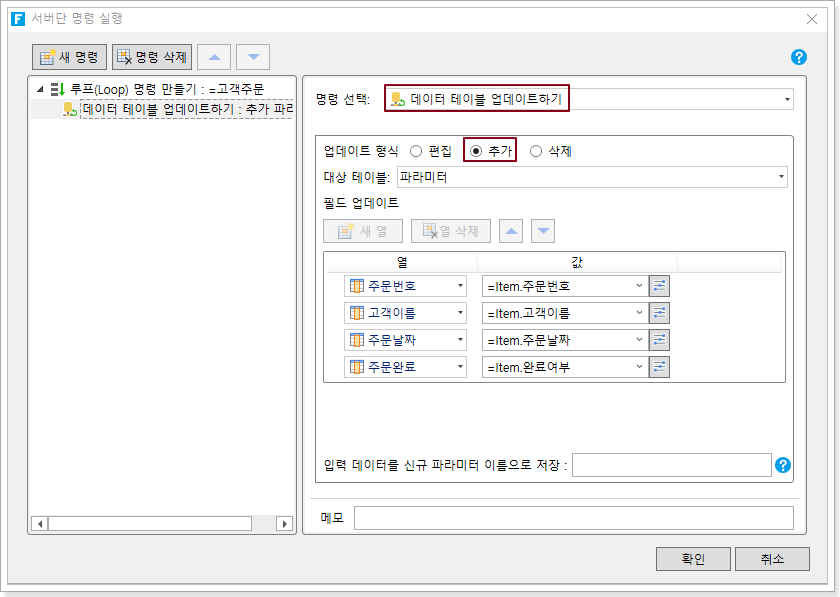Click the 명령 삭제 (delete command) button
The image size is (840, 597).
(152, 57)
